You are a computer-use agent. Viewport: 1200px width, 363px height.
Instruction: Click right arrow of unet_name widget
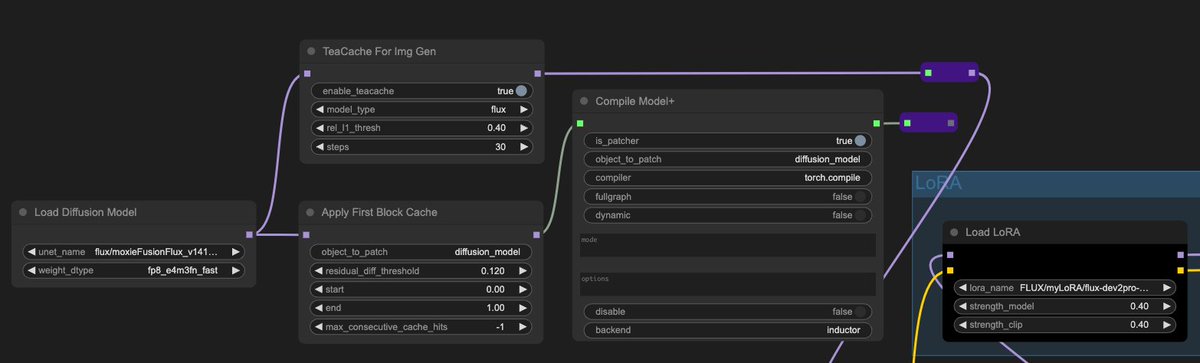pos(236,252)
